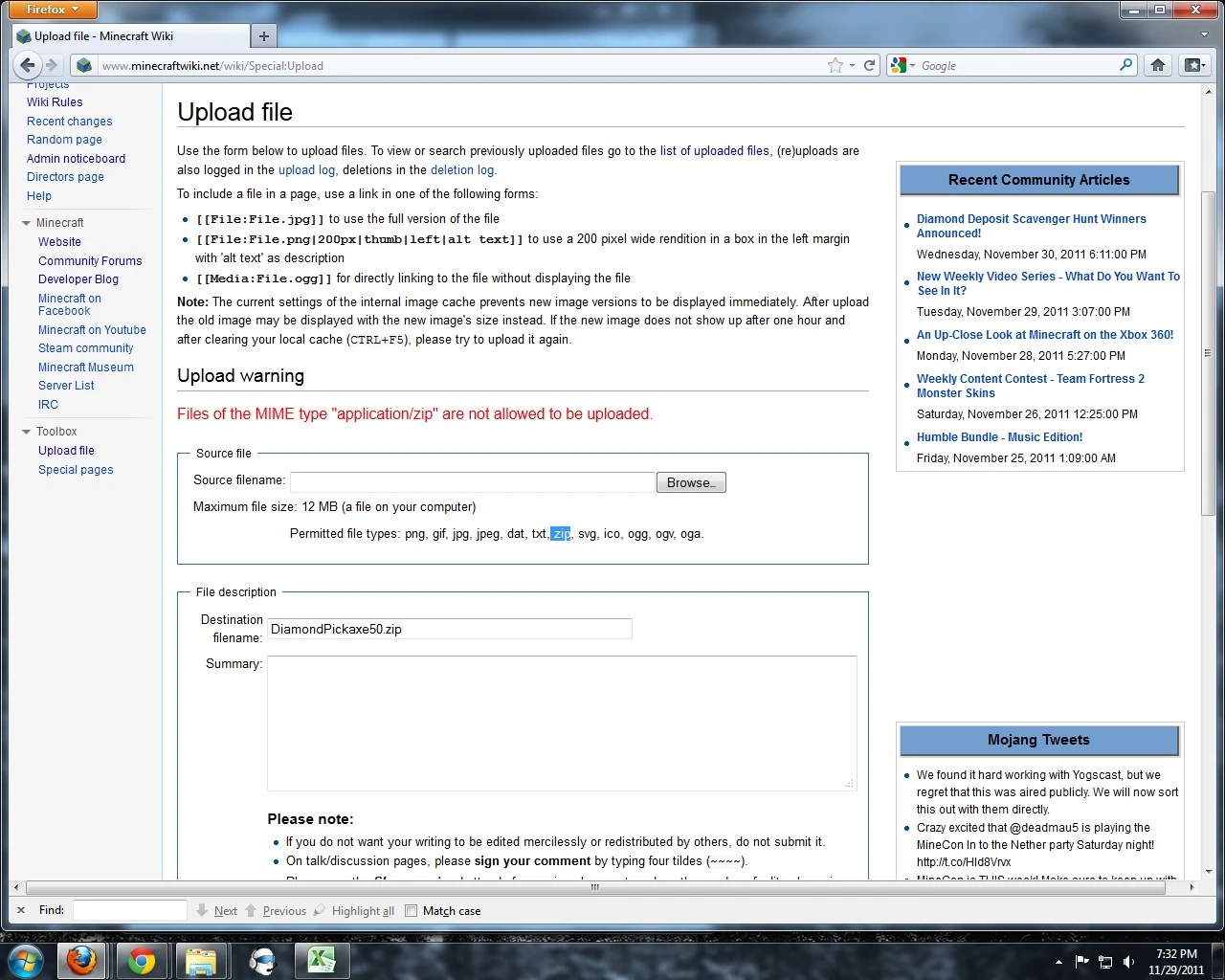Open the Directors page link

65,177
